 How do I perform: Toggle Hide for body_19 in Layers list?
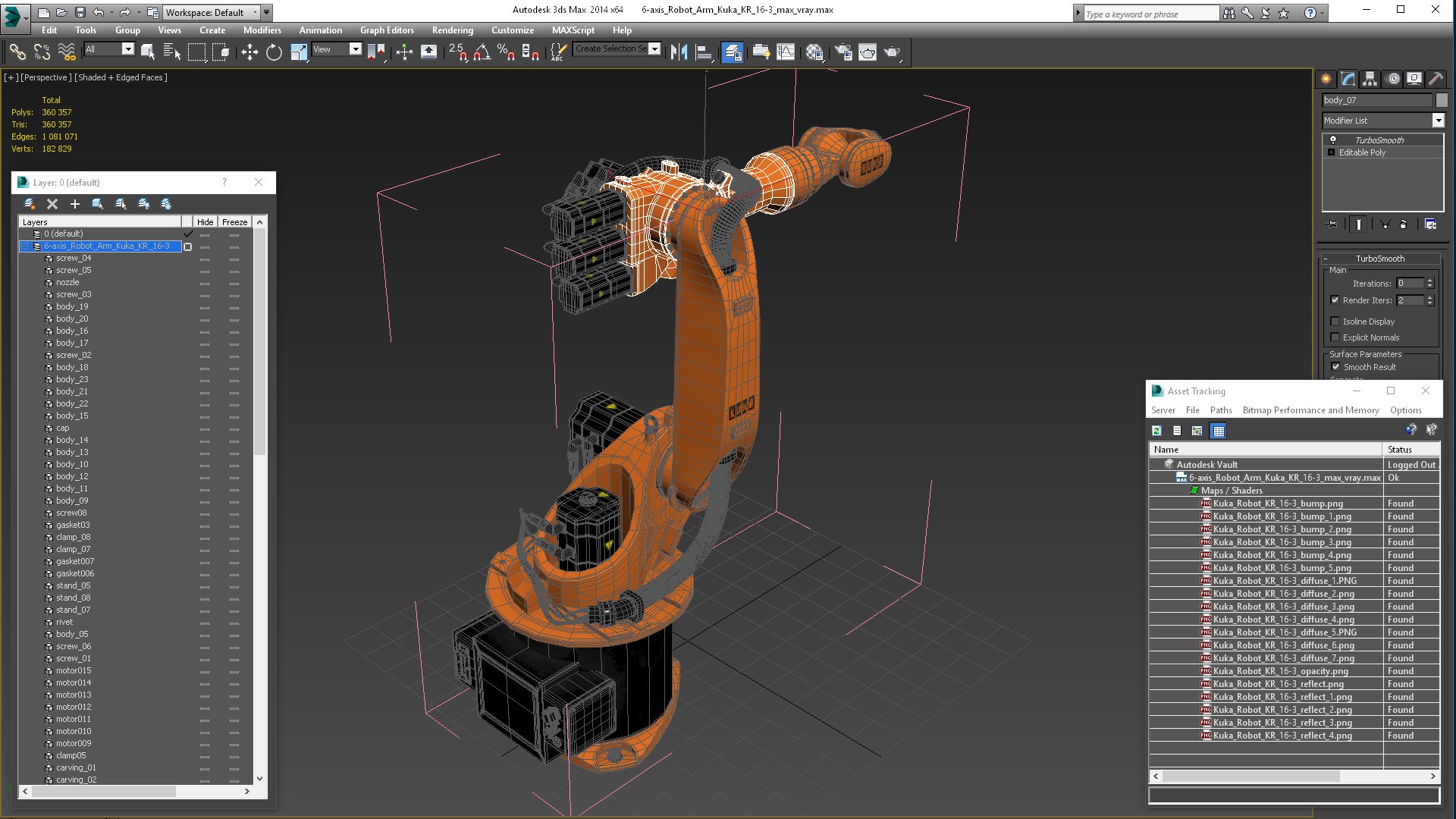tap(205, 306)
